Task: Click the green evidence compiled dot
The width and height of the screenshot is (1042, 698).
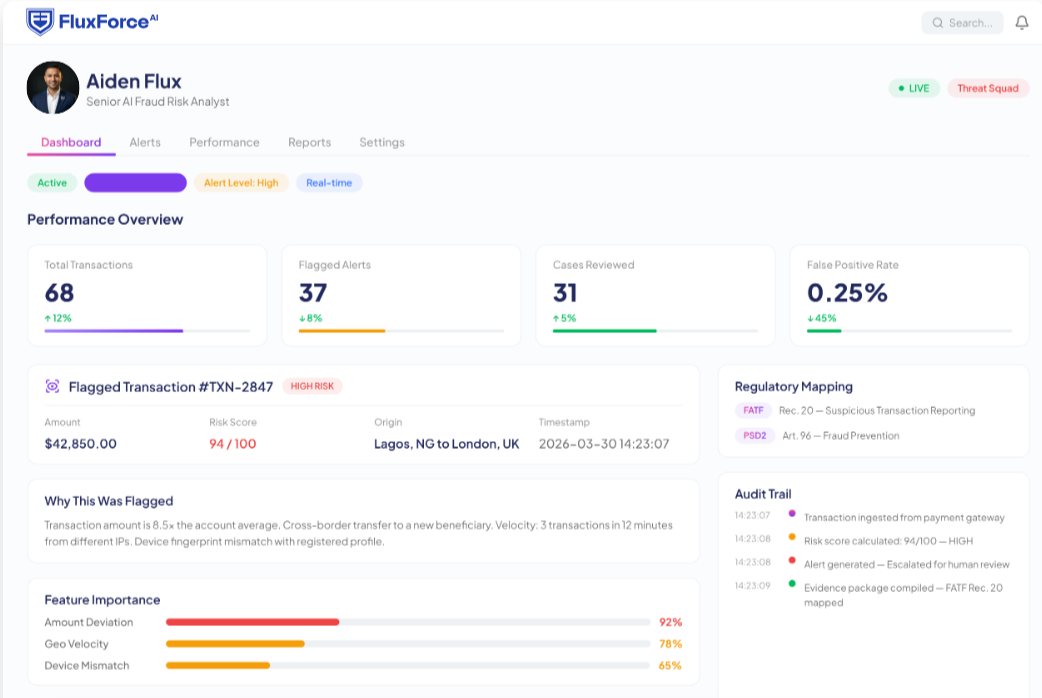Action: point(791,584)
